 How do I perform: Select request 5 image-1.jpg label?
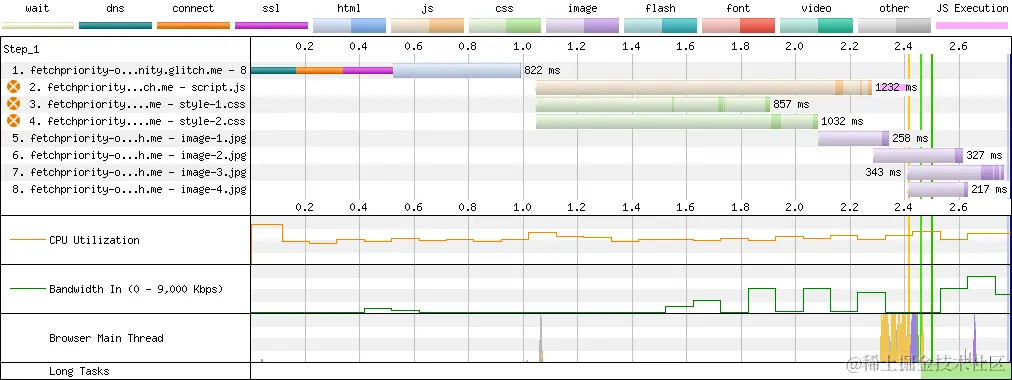pos(130,138)
